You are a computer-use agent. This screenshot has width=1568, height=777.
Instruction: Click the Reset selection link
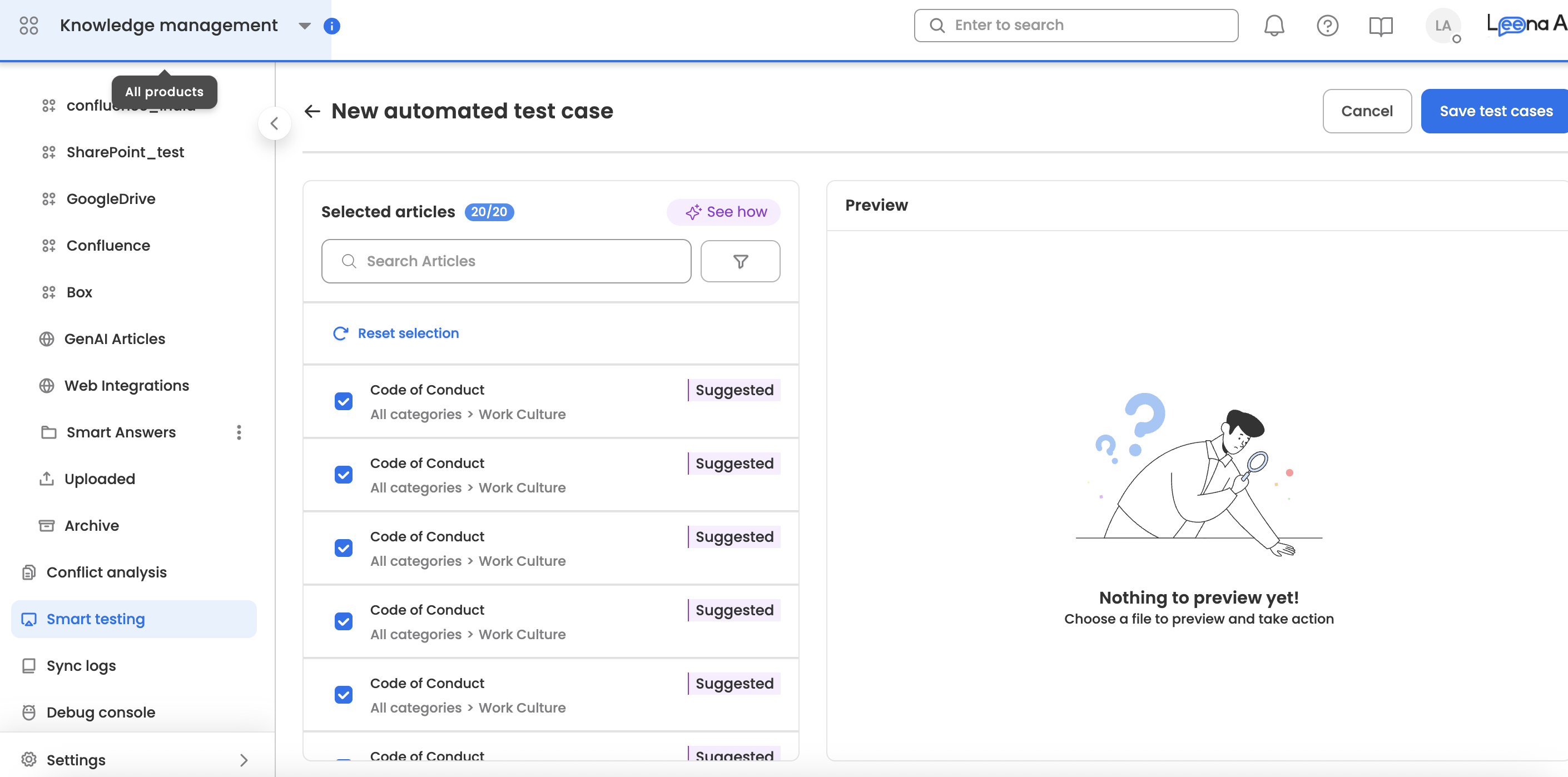coord(407,333)
